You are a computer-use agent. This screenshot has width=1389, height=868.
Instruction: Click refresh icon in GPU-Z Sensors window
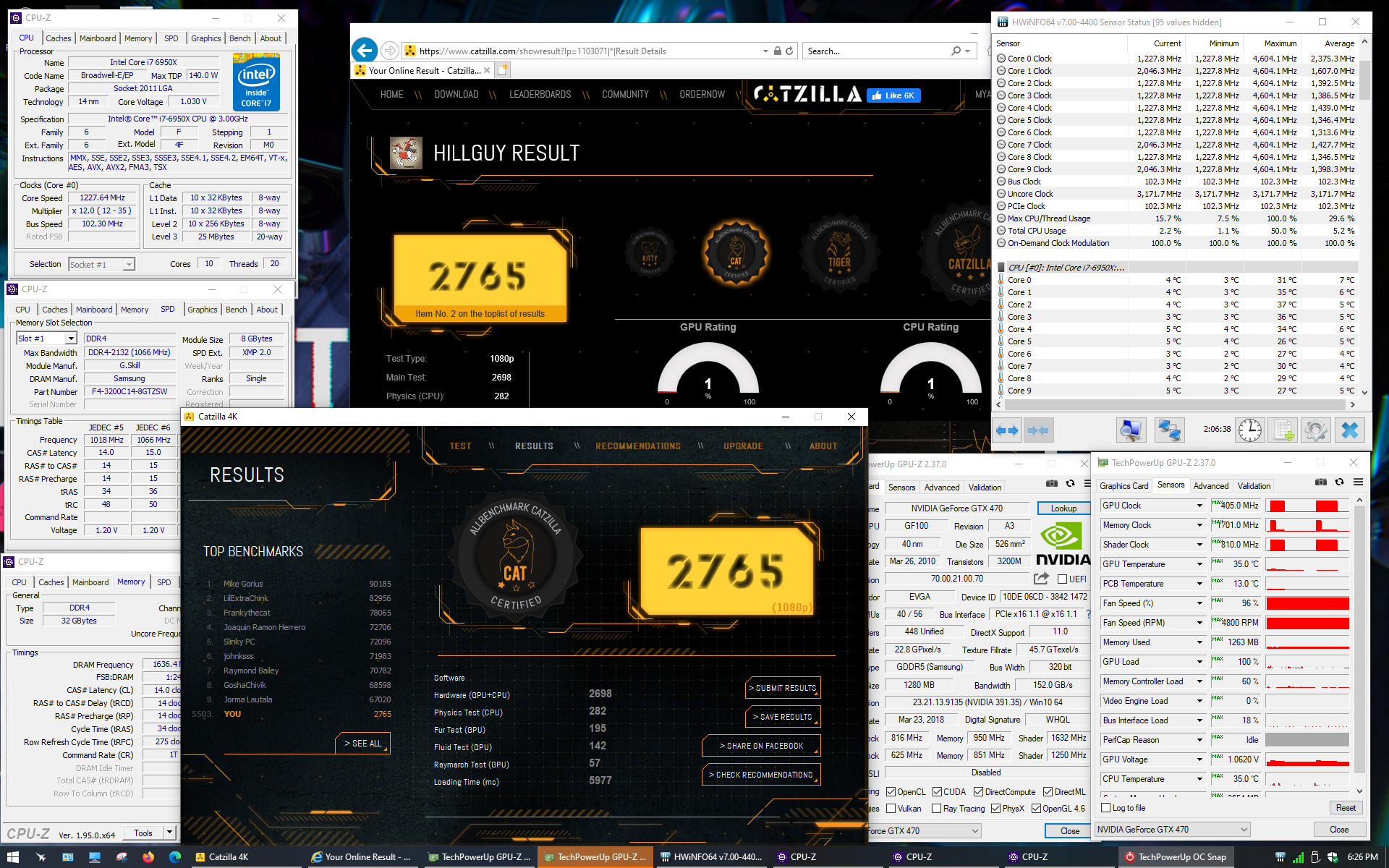tap(1339, 482)
